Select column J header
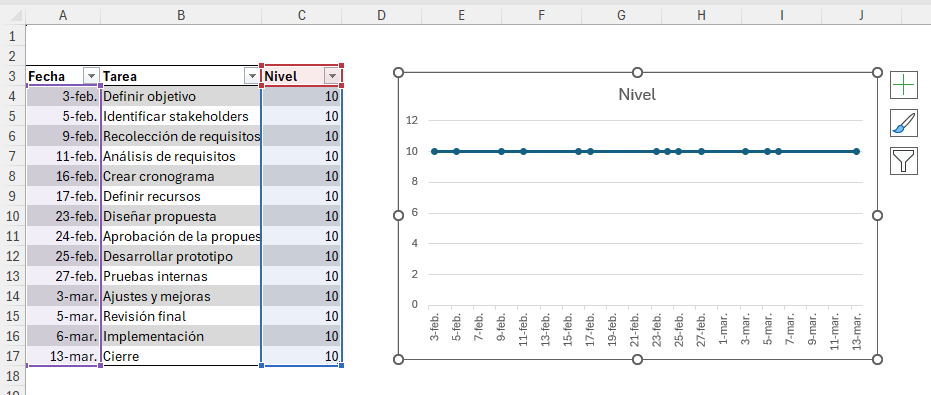Screen dimensions: 931x395 tap(861, 15)
